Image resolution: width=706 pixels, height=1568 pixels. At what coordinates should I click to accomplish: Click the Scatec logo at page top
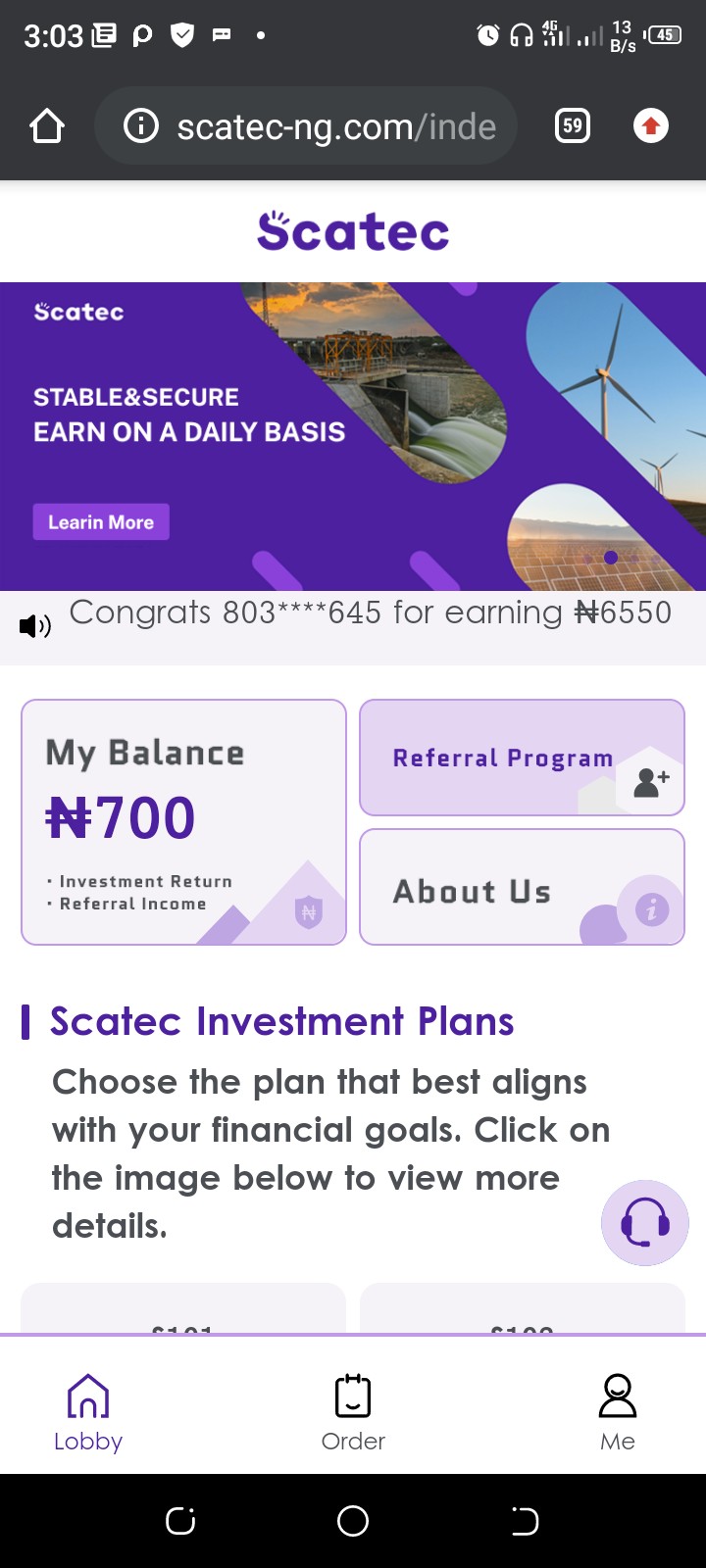[353, 230]
